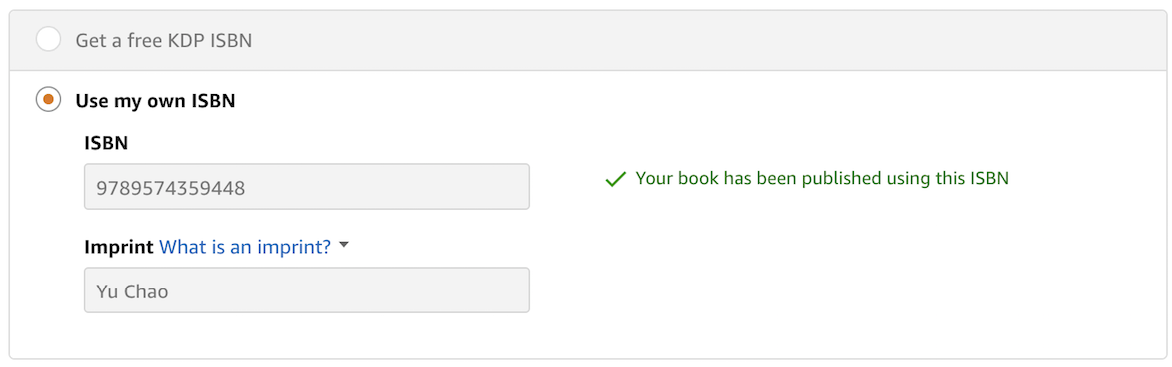Click blank space right of the Imprint text box
The width and height of the screenshot is (1172, 367).
(822, 290)
